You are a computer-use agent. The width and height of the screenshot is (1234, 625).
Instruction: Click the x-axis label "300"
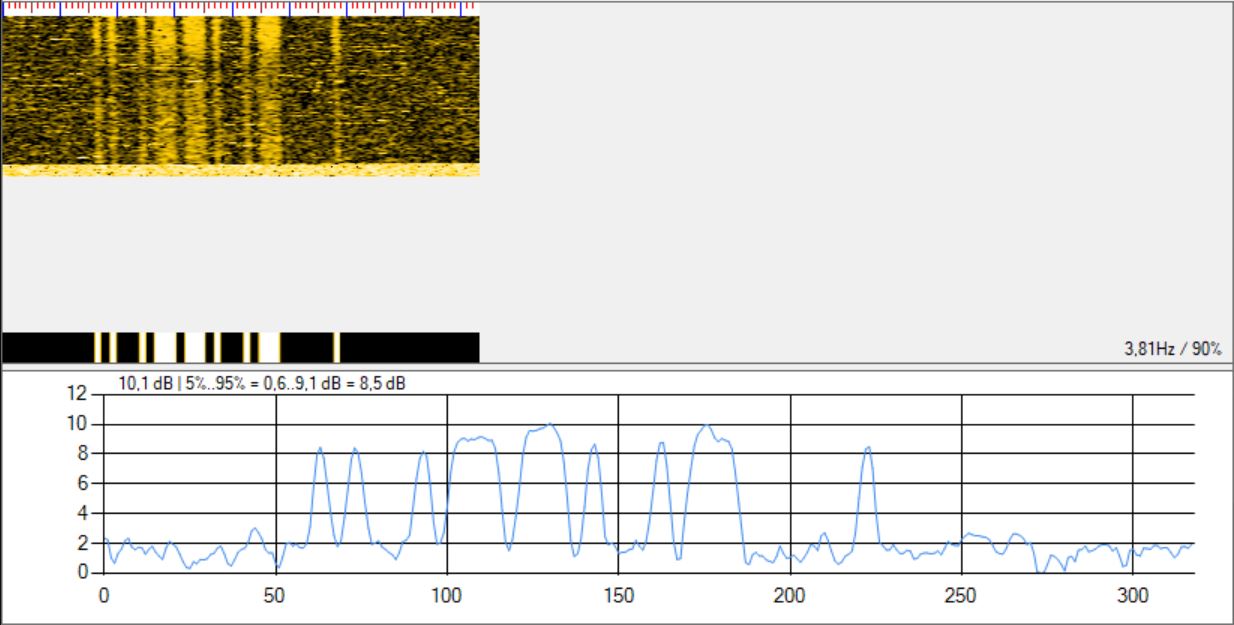(x=1133, y=594)
